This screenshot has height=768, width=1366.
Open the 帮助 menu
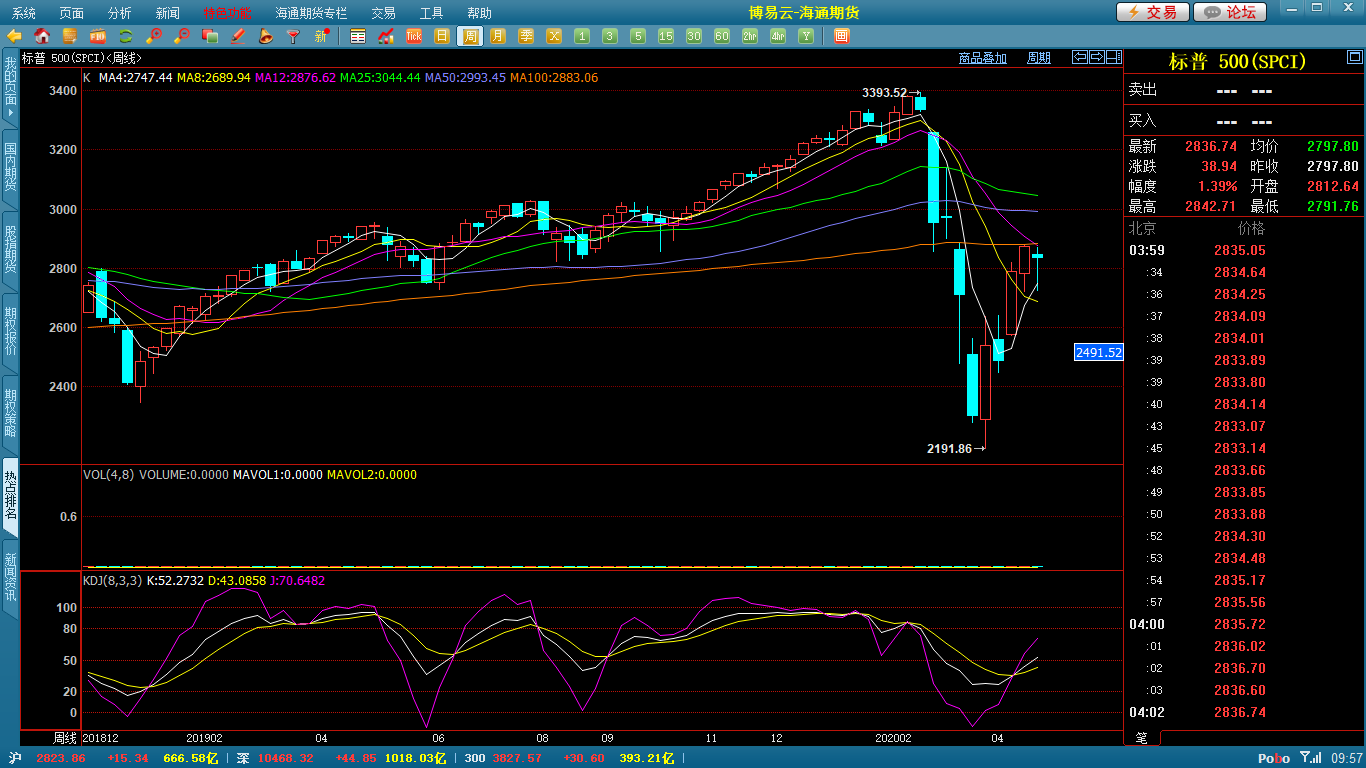[479, 13]
